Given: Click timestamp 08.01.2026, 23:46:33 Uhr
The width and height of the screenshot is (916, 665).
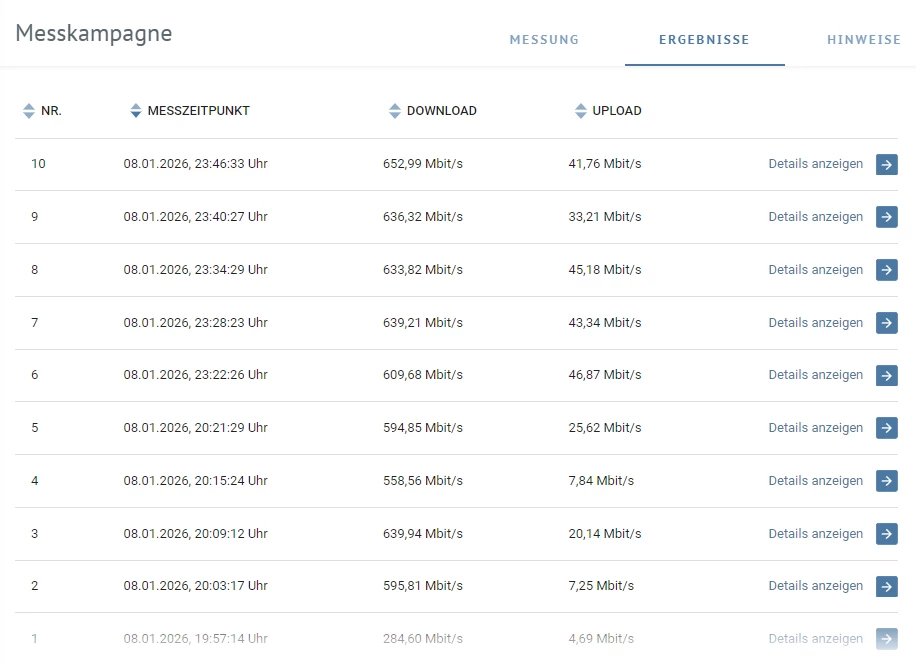Looking at the screenshot, I should (x=196, y=164).
